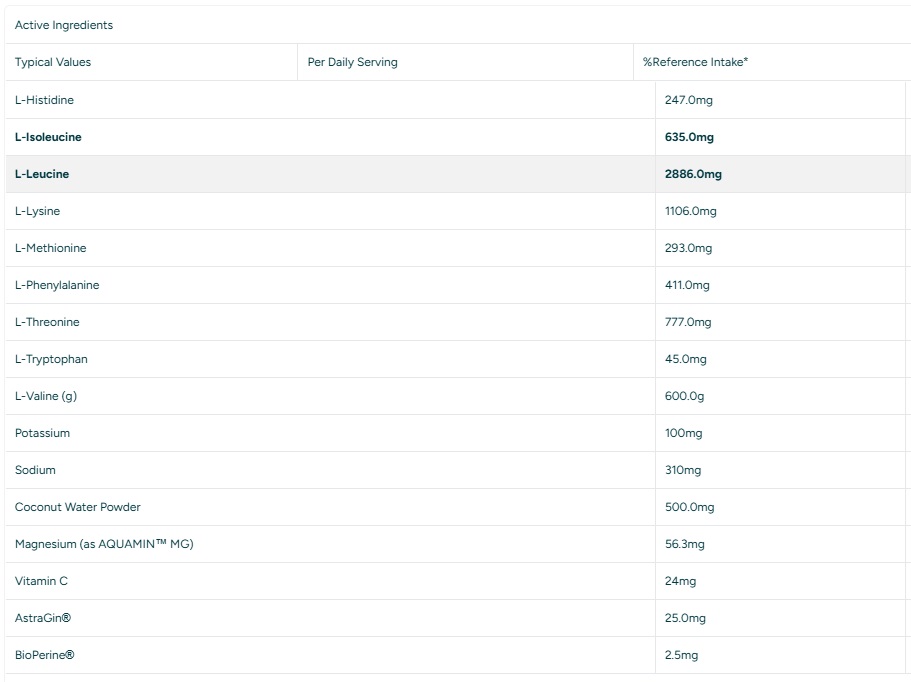Select the L-Histidine ingredient name

[x=45, y=100]
